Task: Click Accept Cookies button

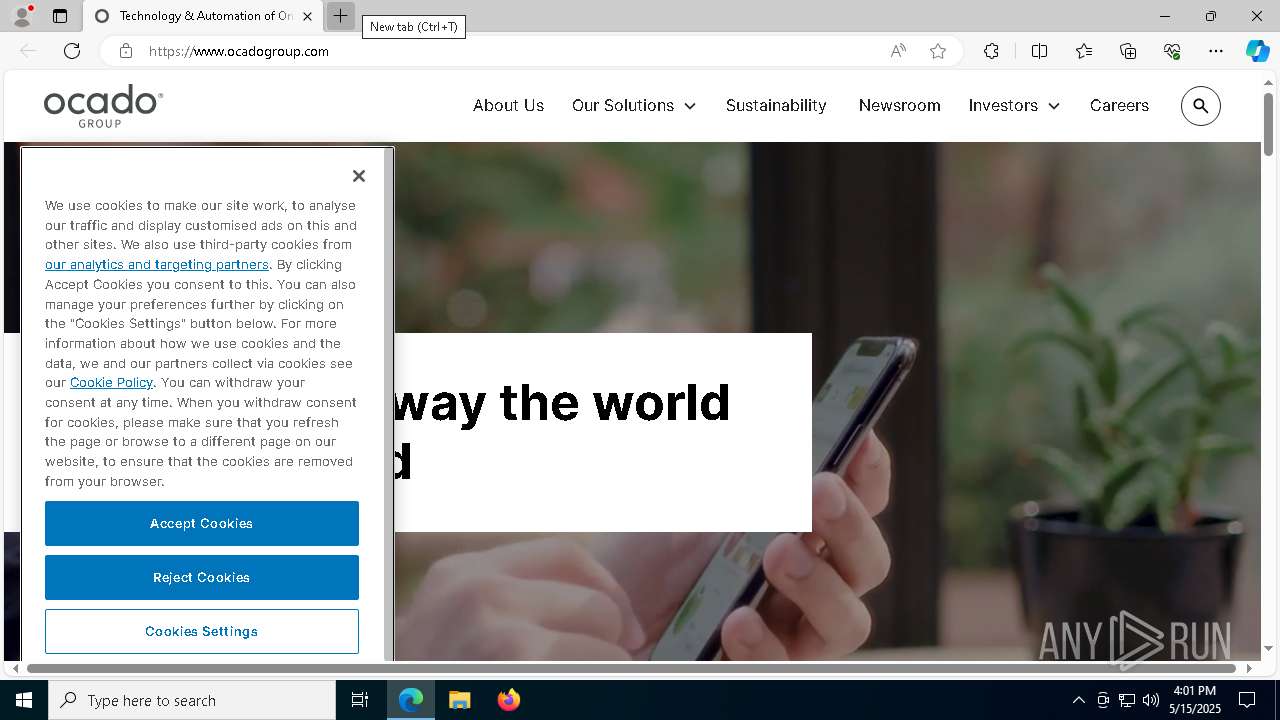Action: tap(202, 523)
